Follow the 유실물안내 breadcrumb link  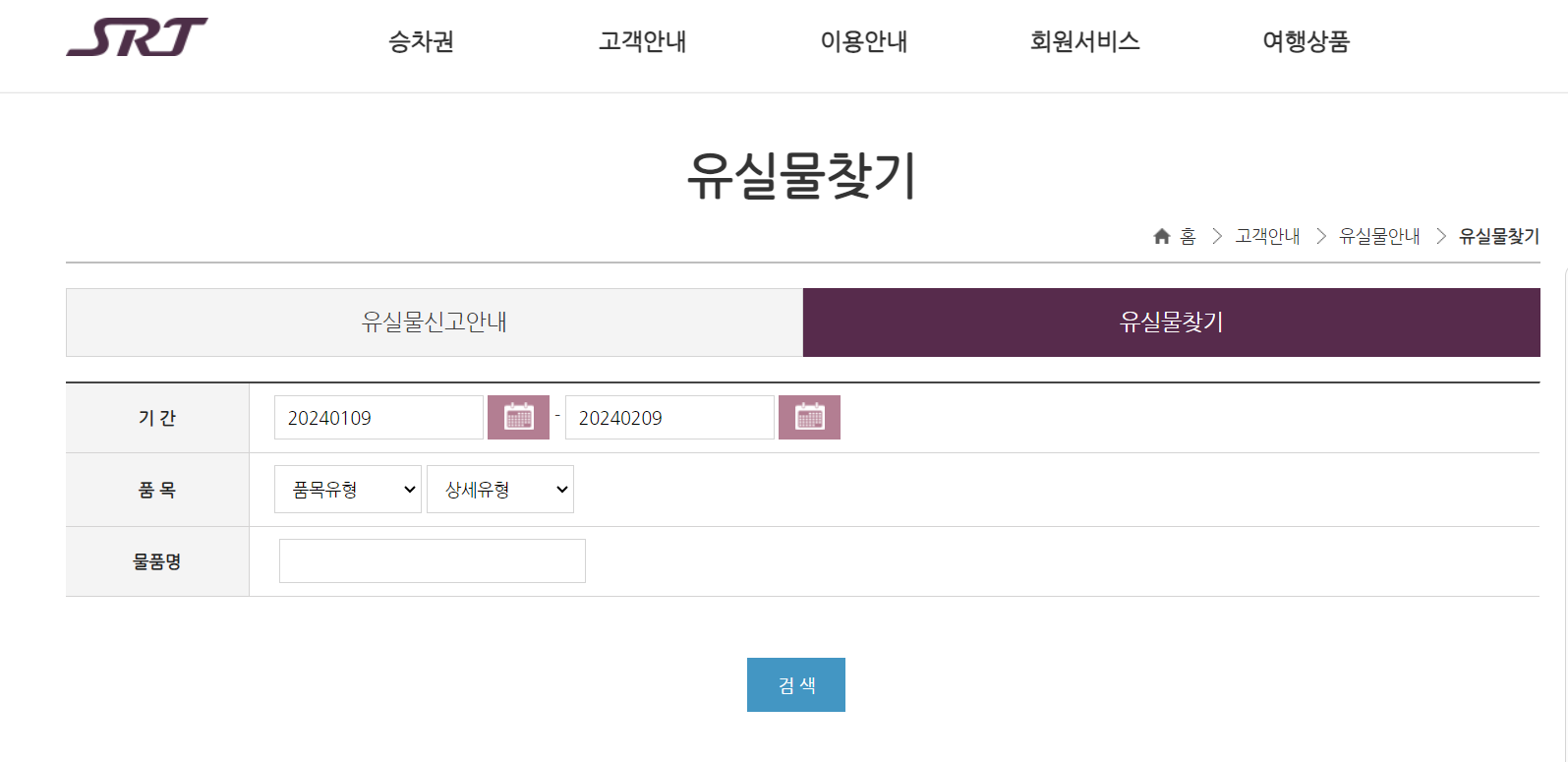[x=1379, y=236]
